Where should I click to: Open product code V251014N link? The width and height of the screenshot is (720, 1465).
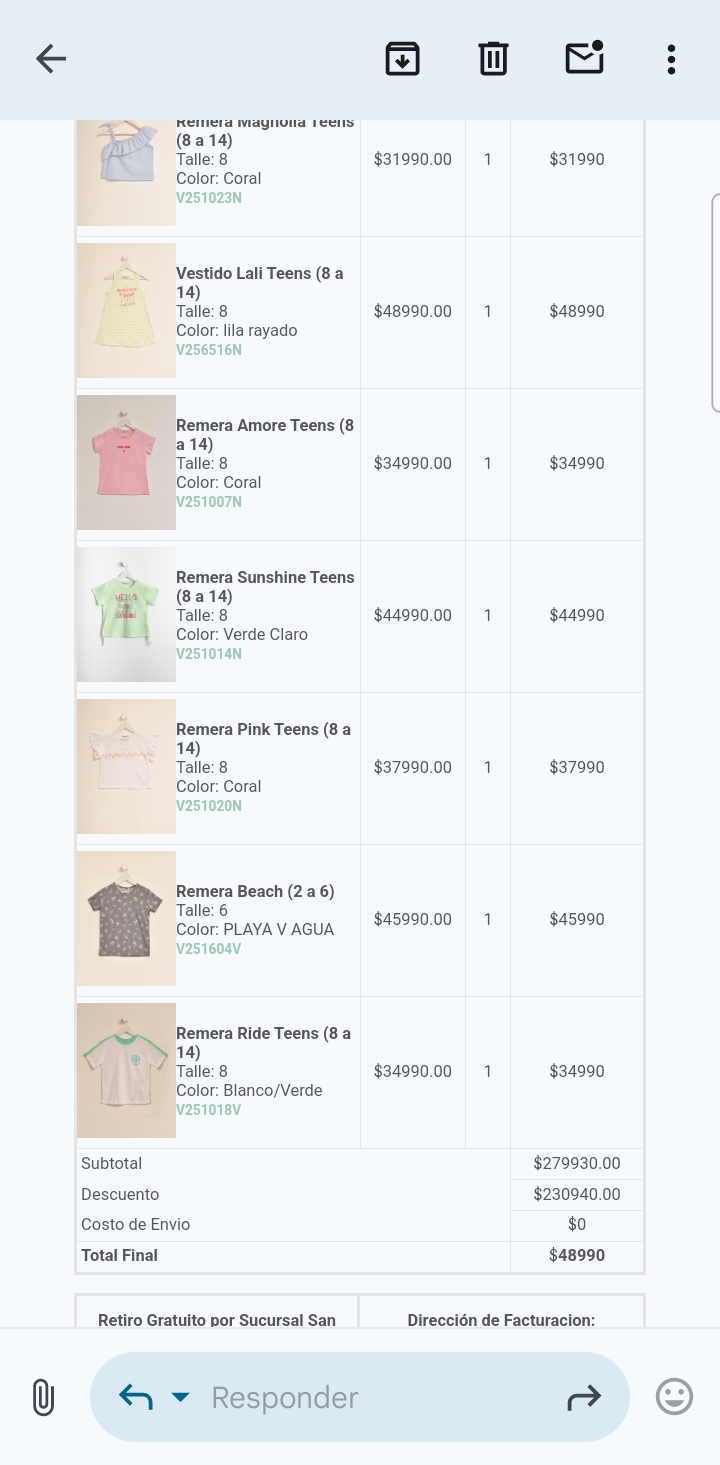pos(209,654)
